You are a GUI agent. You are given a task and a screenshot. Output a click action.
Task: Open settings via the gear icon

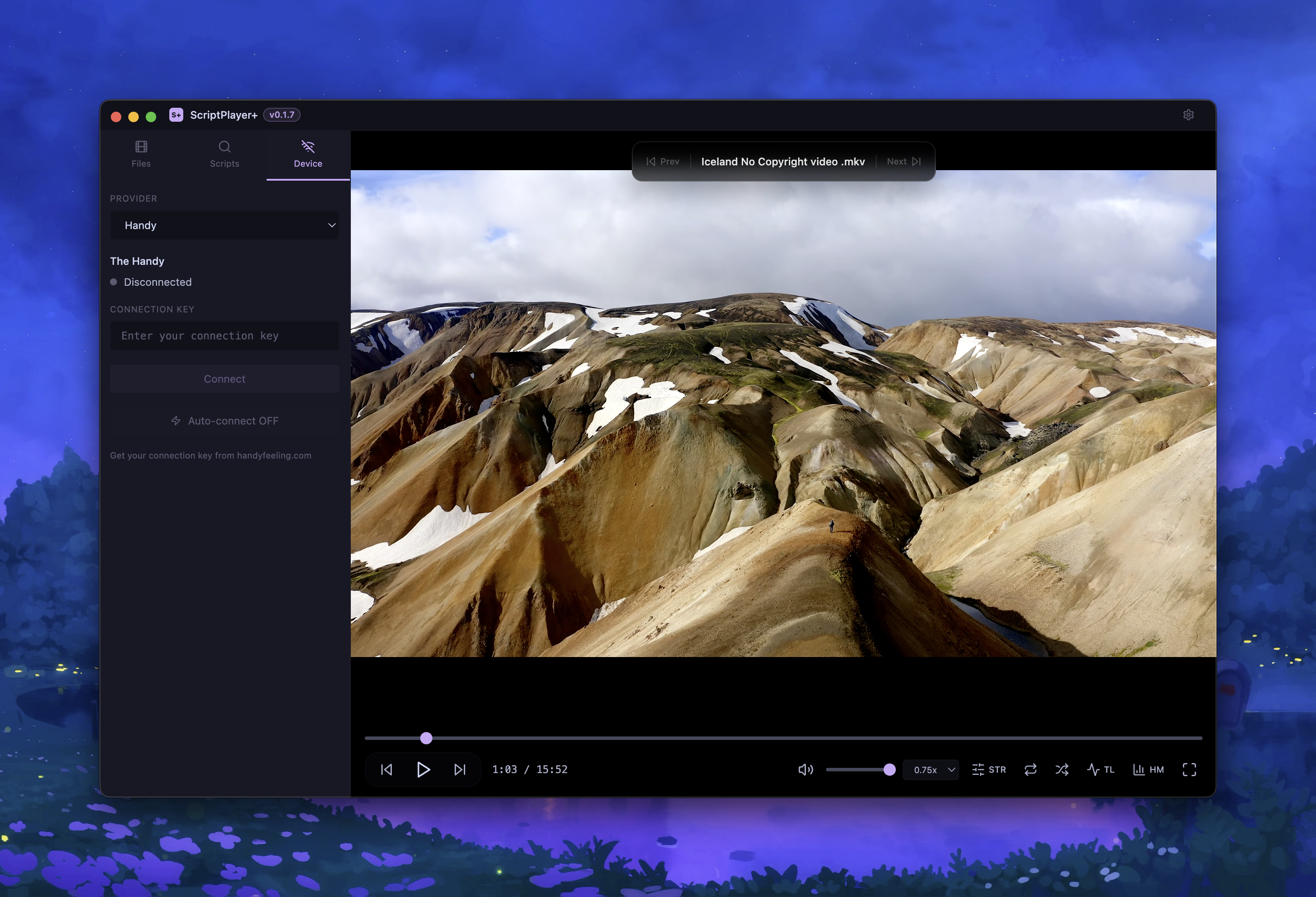coord(1188,115)
